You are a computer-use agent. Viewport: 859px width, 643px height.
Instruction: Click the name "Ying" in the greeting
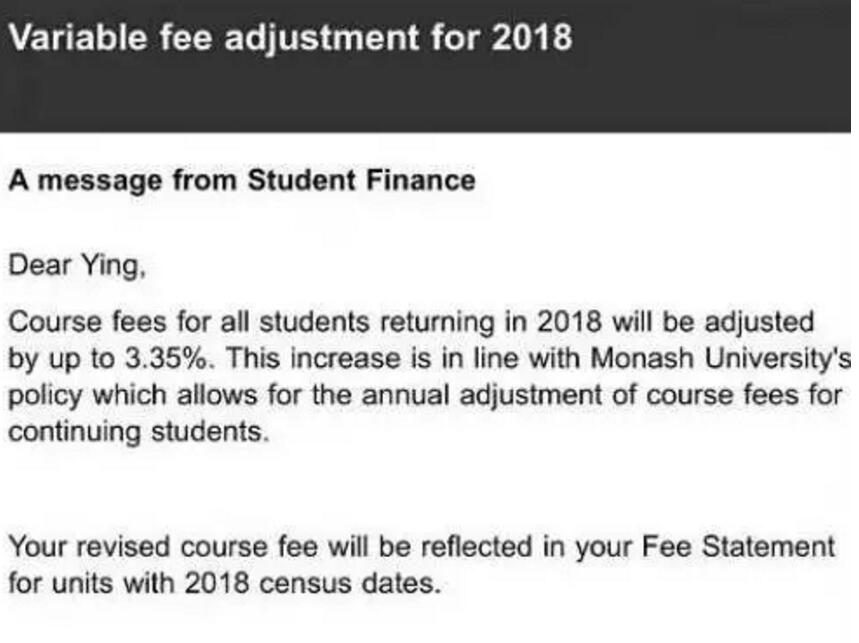tap(112, 267)
